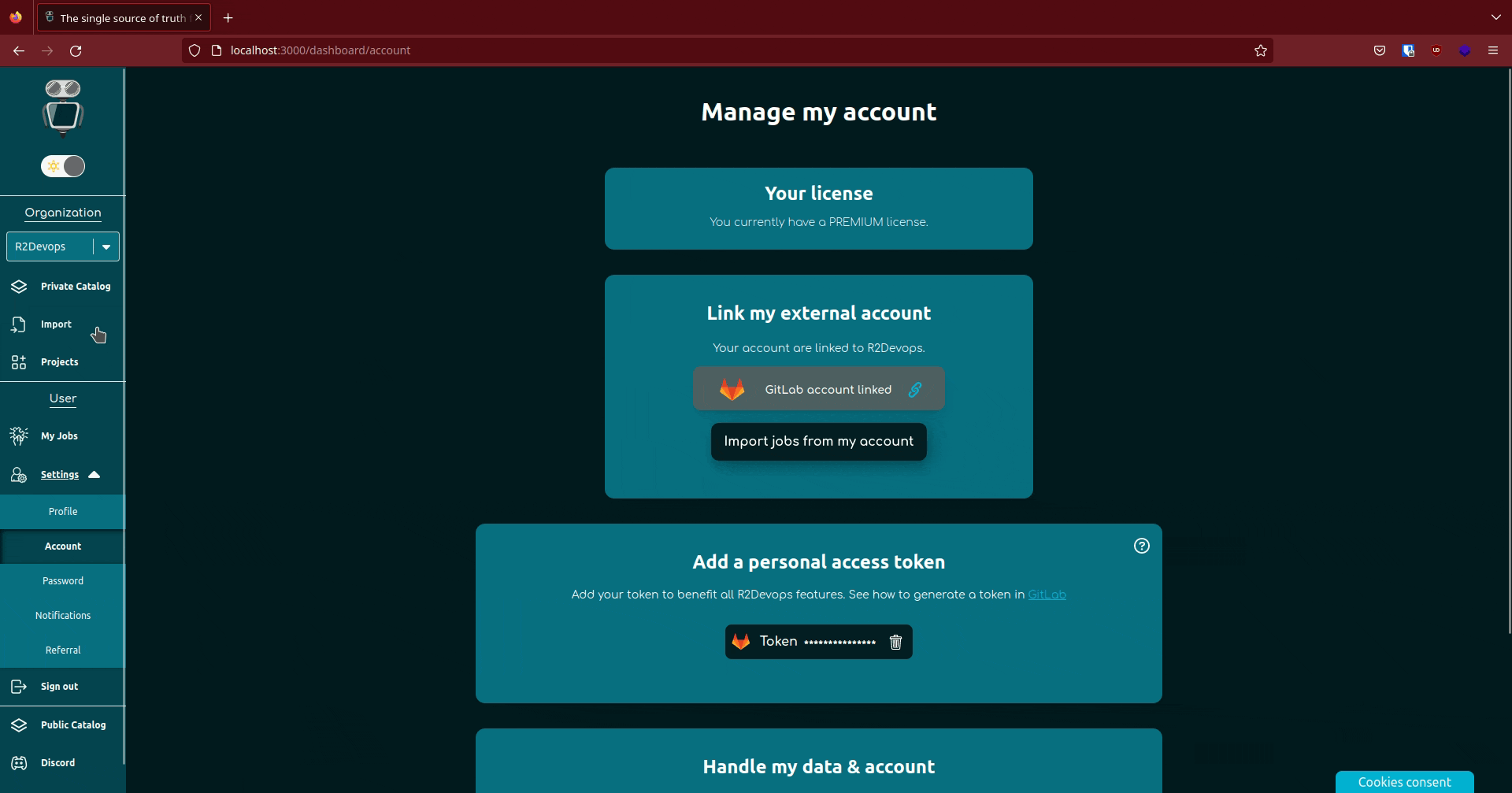The height and width of the screenshot is (793, 1512).
Task: Open the Import page in sidebar
Action: point(56,324)
